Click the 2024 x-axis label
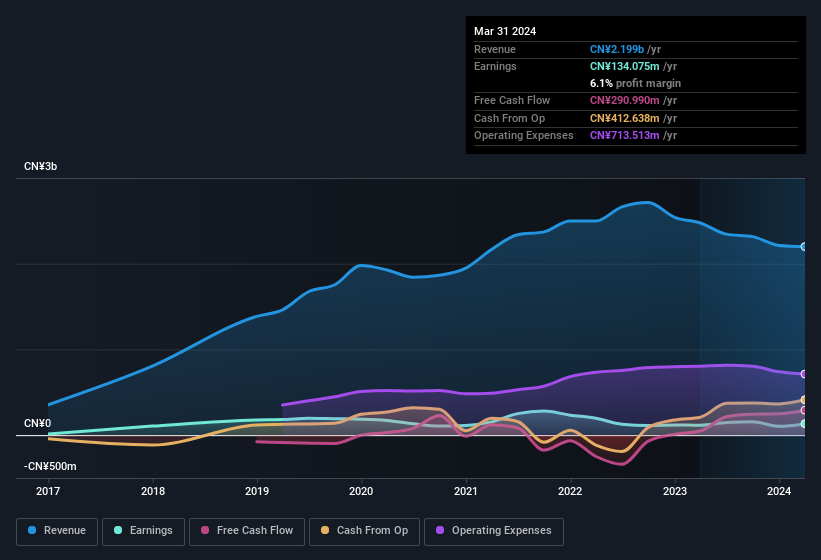Image resolution: width=821 pixels, height=560 pixels. (779, 491)
